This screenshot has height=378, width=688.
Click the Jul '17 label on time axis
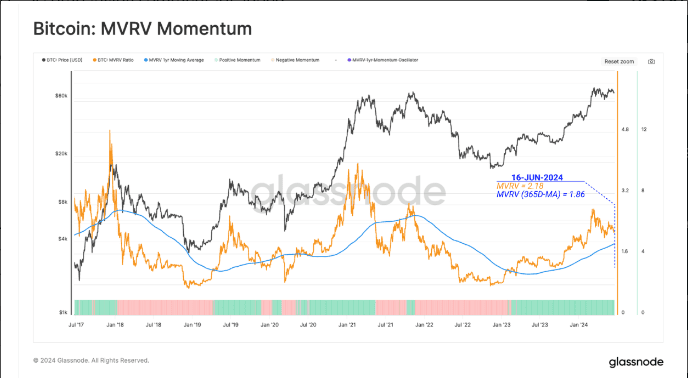(76, 325)
